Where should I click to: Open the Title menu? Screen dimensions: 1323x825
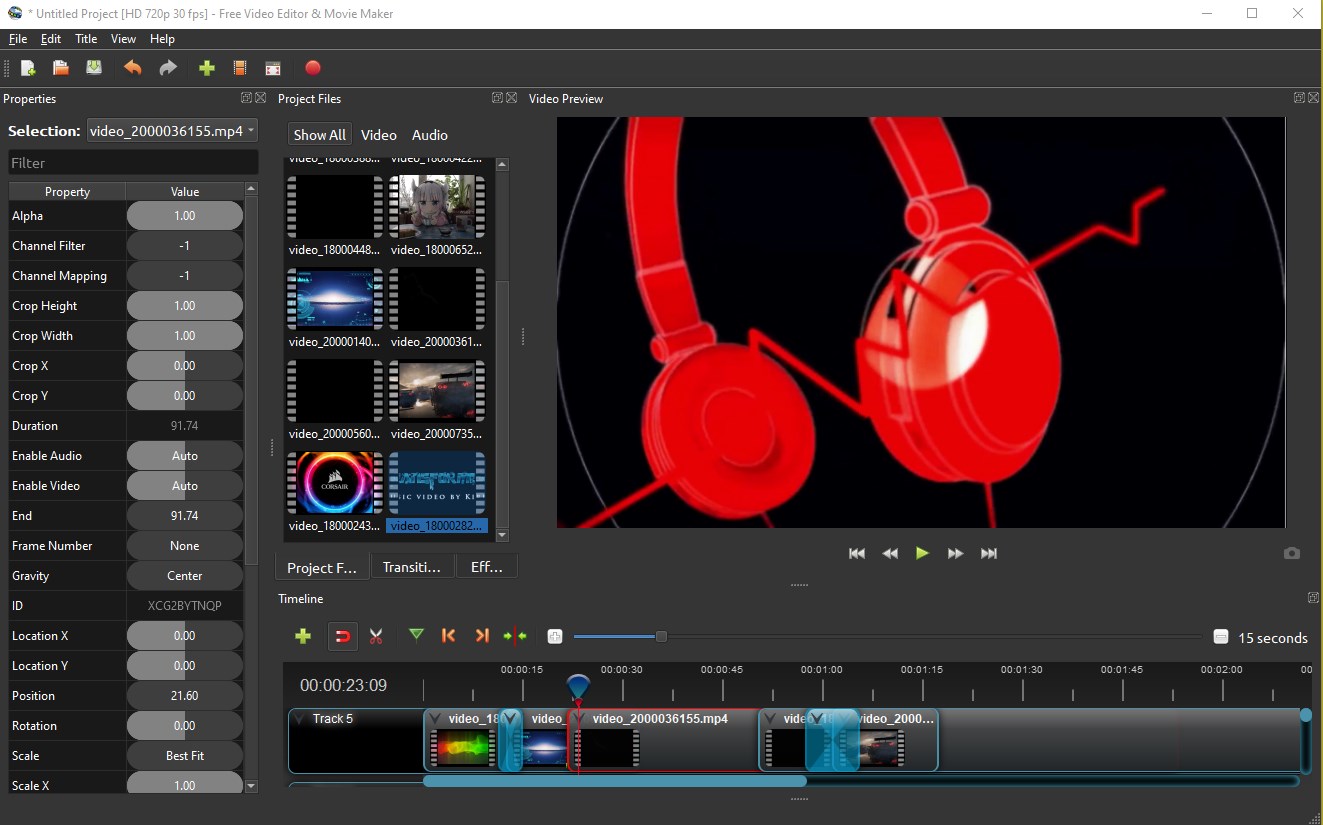pos(86,39)
